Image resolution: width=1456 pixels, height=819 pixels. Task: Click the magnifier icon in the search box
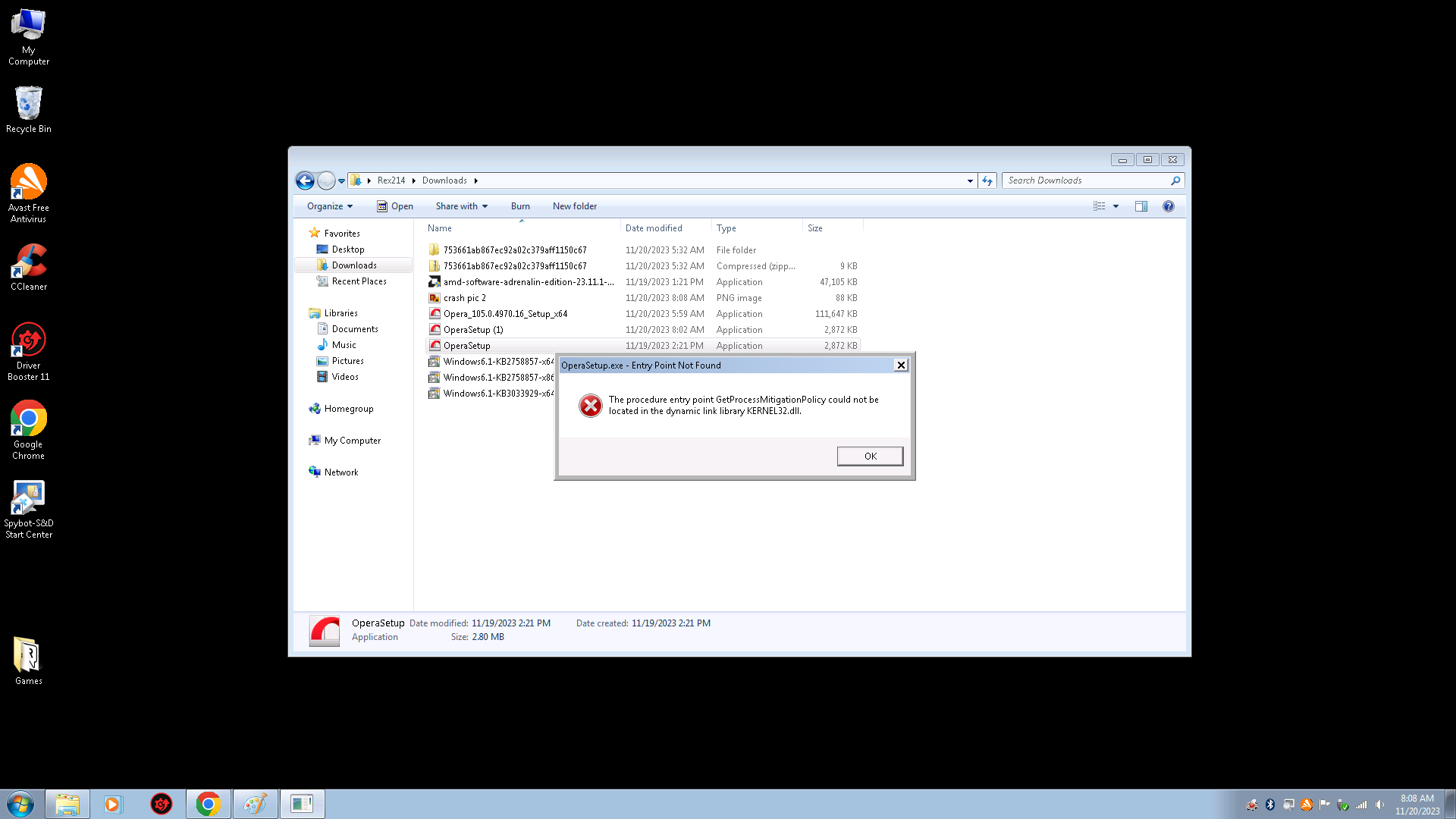coord(1175,180)
